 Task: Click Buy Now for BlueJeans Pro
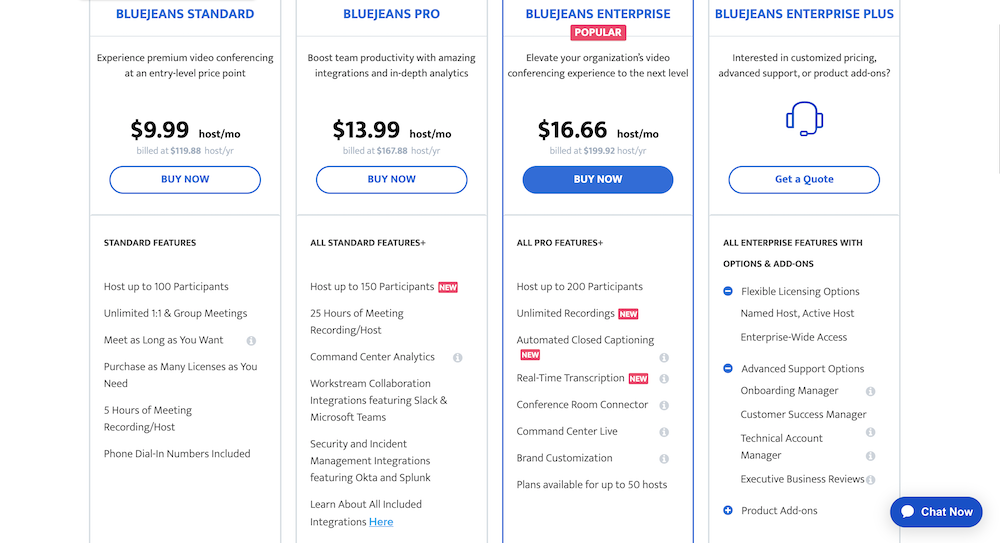(x=391, y=180)
